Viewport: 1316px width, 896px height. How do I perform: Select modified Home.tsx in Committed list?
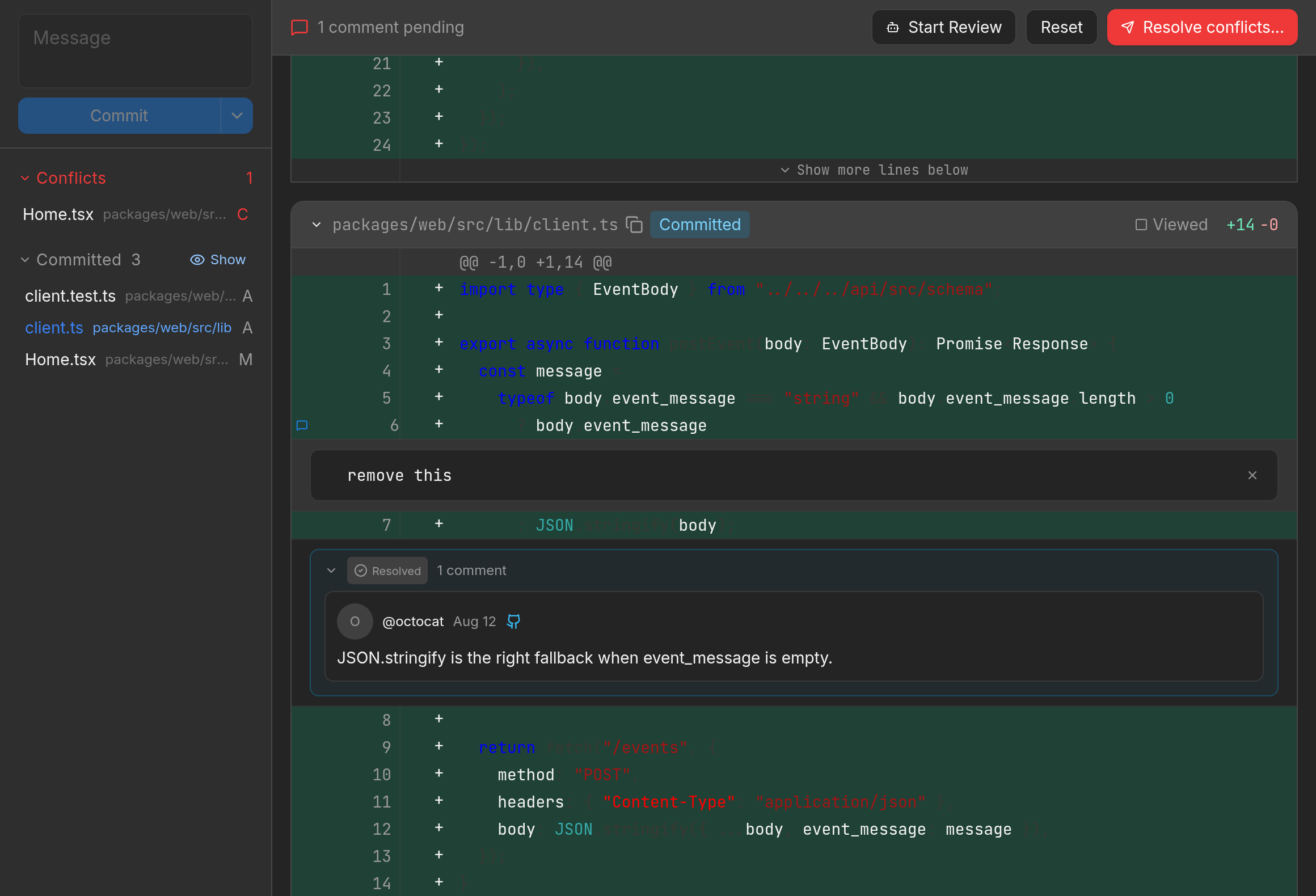tap(136, 360)
